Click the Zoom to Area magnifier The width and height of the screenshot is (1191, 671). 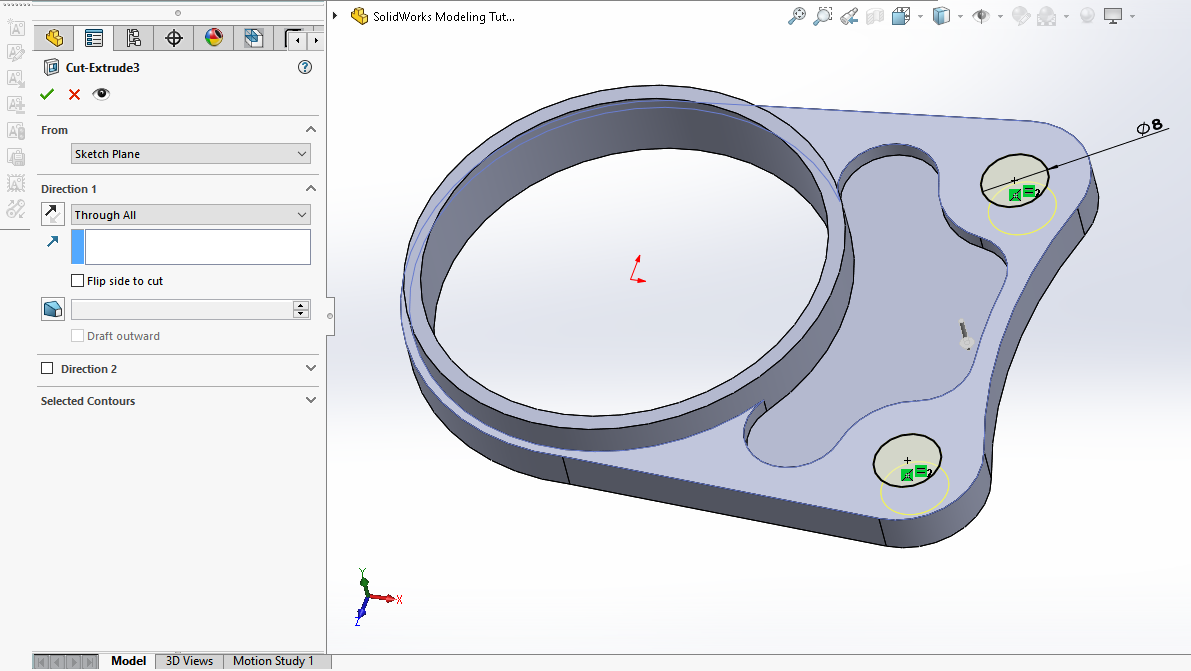coord(823,16)
